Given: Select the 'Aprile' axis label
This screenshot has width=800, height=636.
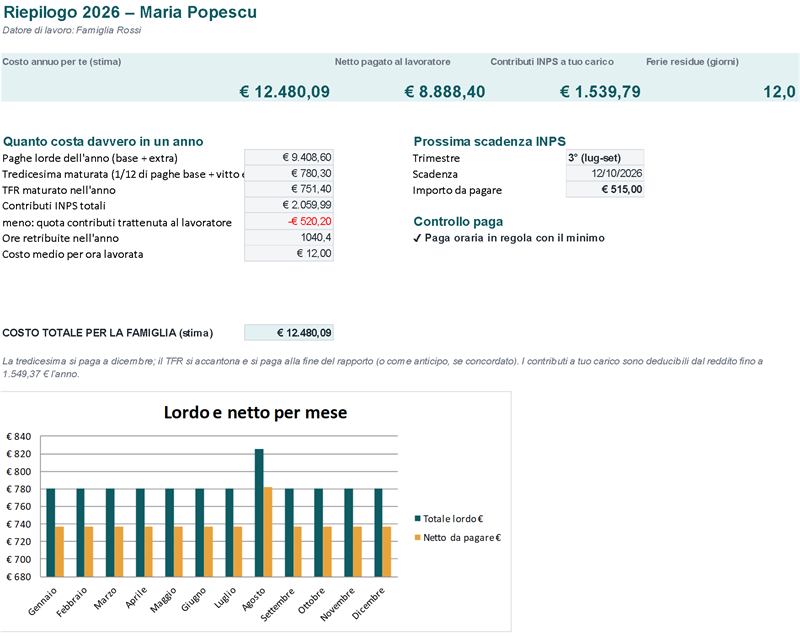Looking at the screenshot, I should [x=136, y=597].
